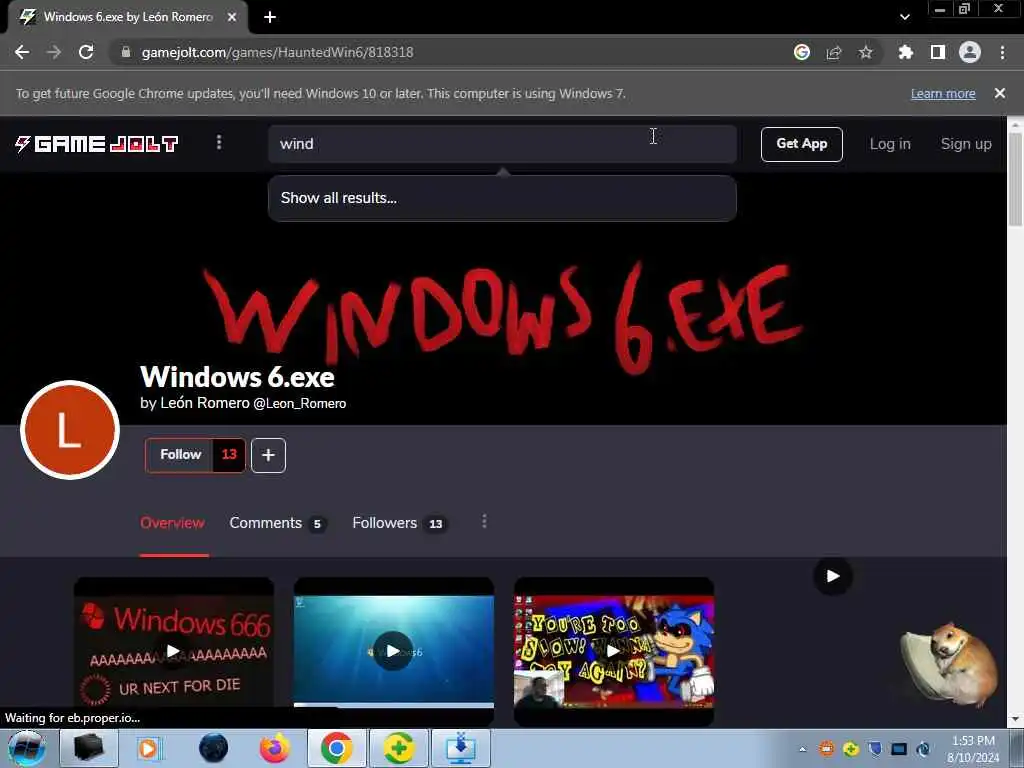This screenshot has width=1024, height=768.
Task: Play the You're Too Slow Sonic video
Action: point(613,651)
